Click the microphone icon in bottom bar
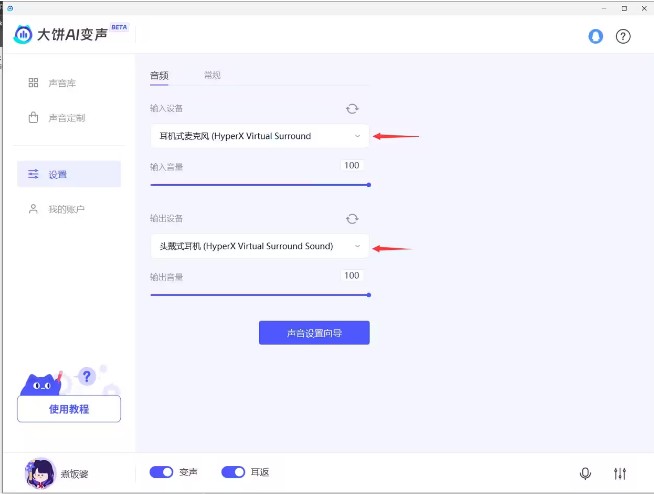Image resolution: width=654 pixels, height=494 pixels. point(585,473)
